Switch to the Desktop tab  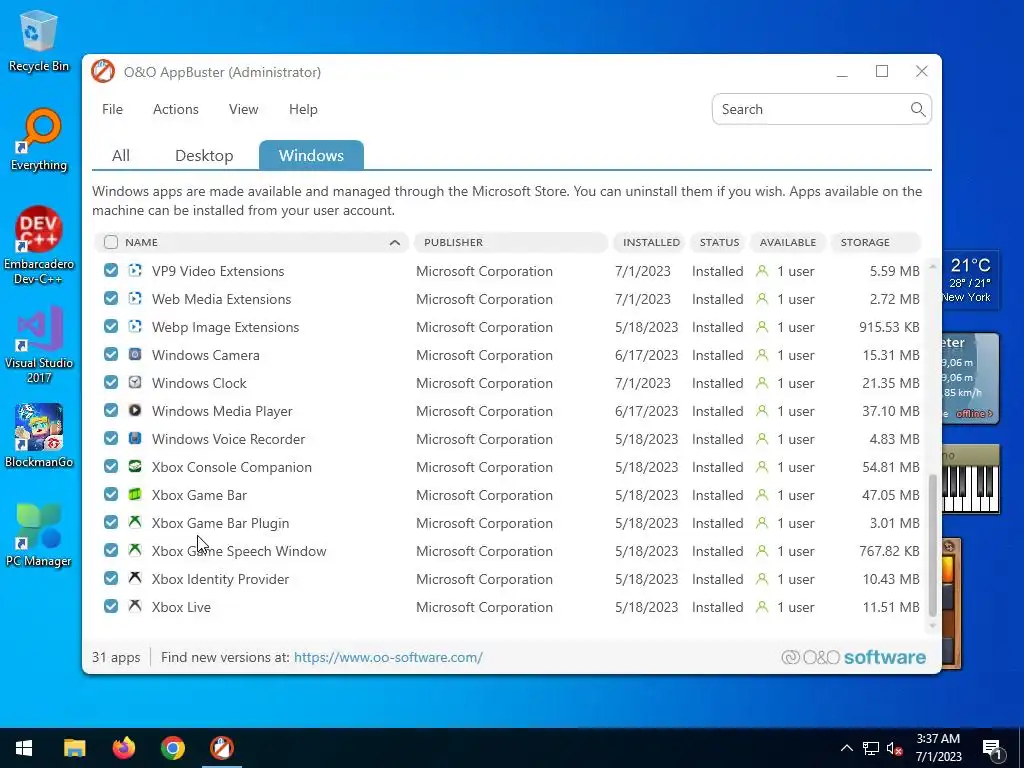204,155
